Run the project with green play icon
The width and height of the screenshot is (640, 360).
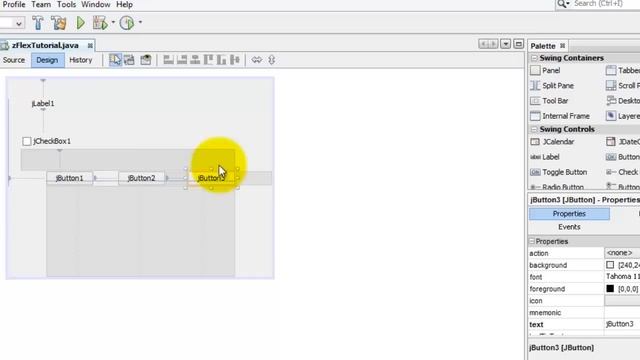80,23
